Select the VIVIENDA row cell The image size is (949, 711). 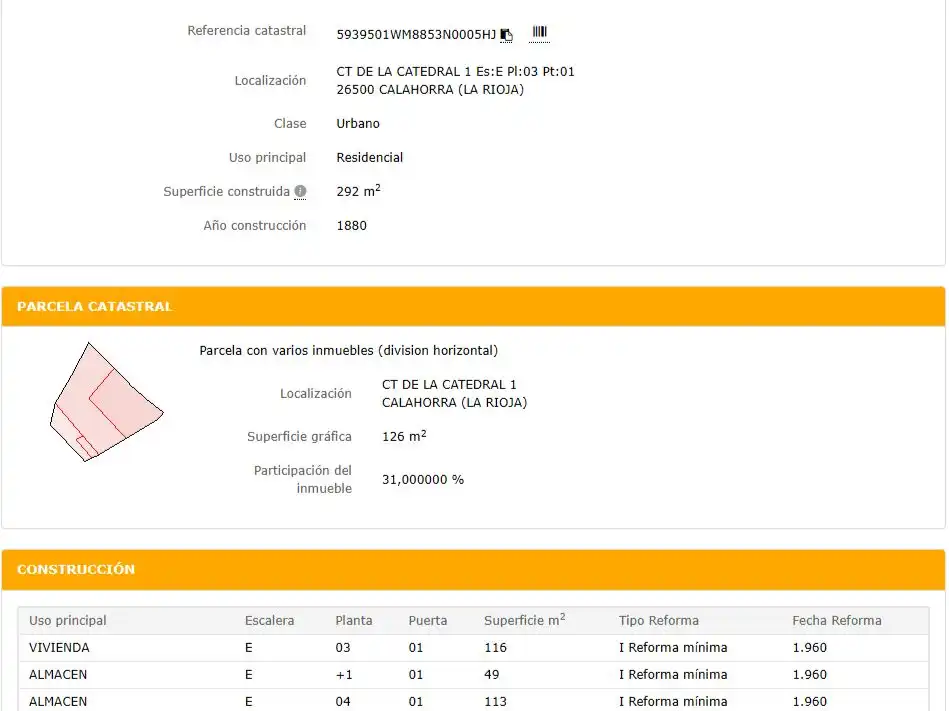59,648
